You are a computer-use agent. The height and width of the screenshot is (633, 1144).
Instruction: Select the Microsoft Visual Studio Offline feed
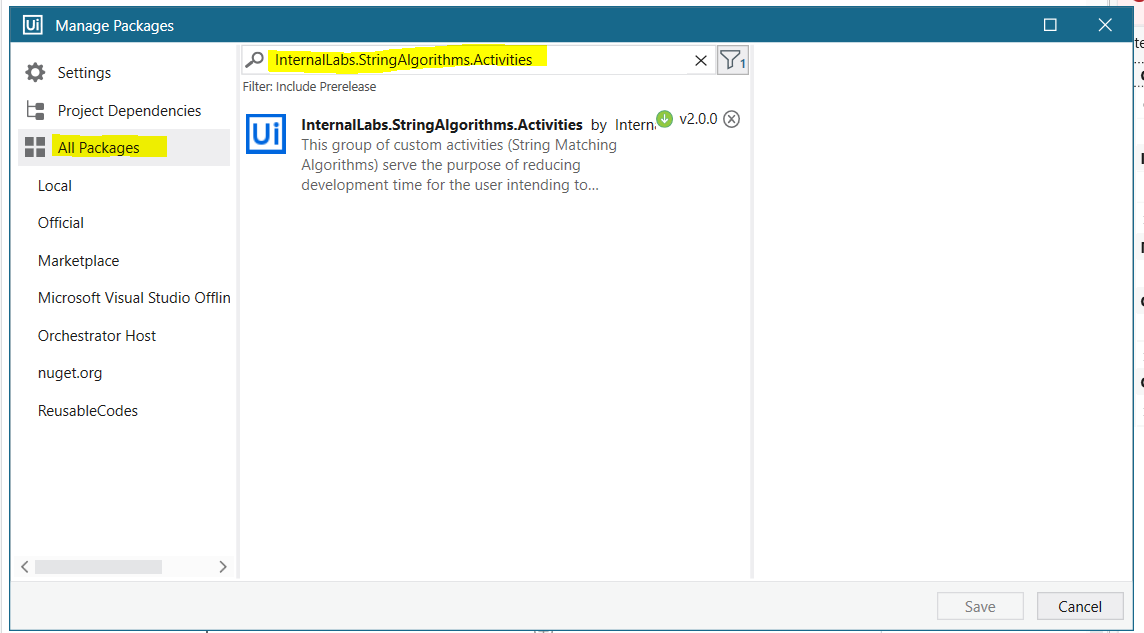(x=133, y=297)
